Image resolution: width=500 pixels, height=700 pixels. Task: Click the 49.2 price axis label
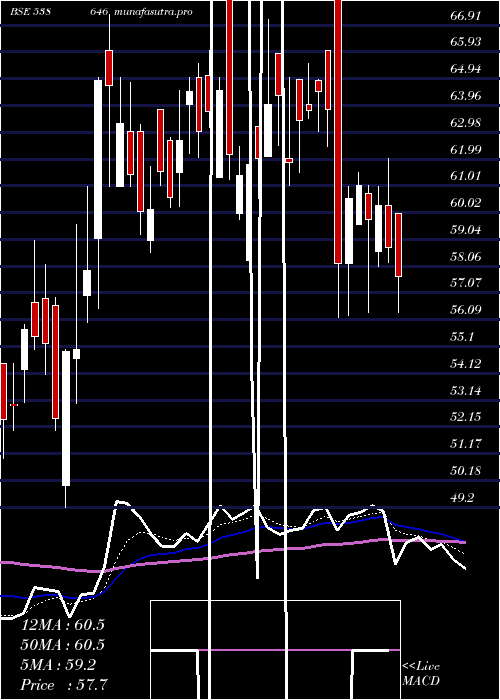point(462,497)
